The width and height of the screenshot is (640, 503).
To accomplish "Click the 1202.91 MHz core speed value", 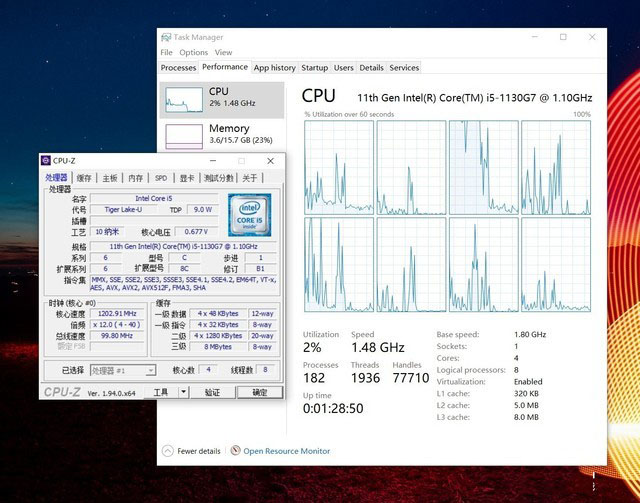I will (x=117, y=314).
